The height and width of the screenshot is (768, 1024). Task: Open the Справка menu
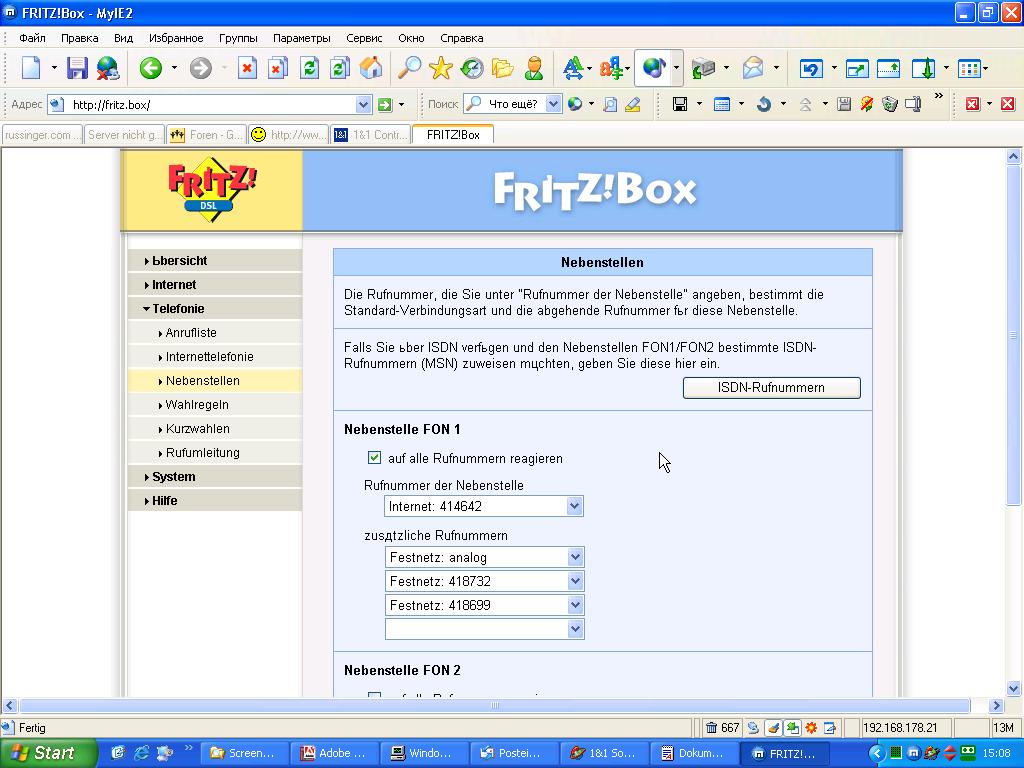(x=462, y=38)
